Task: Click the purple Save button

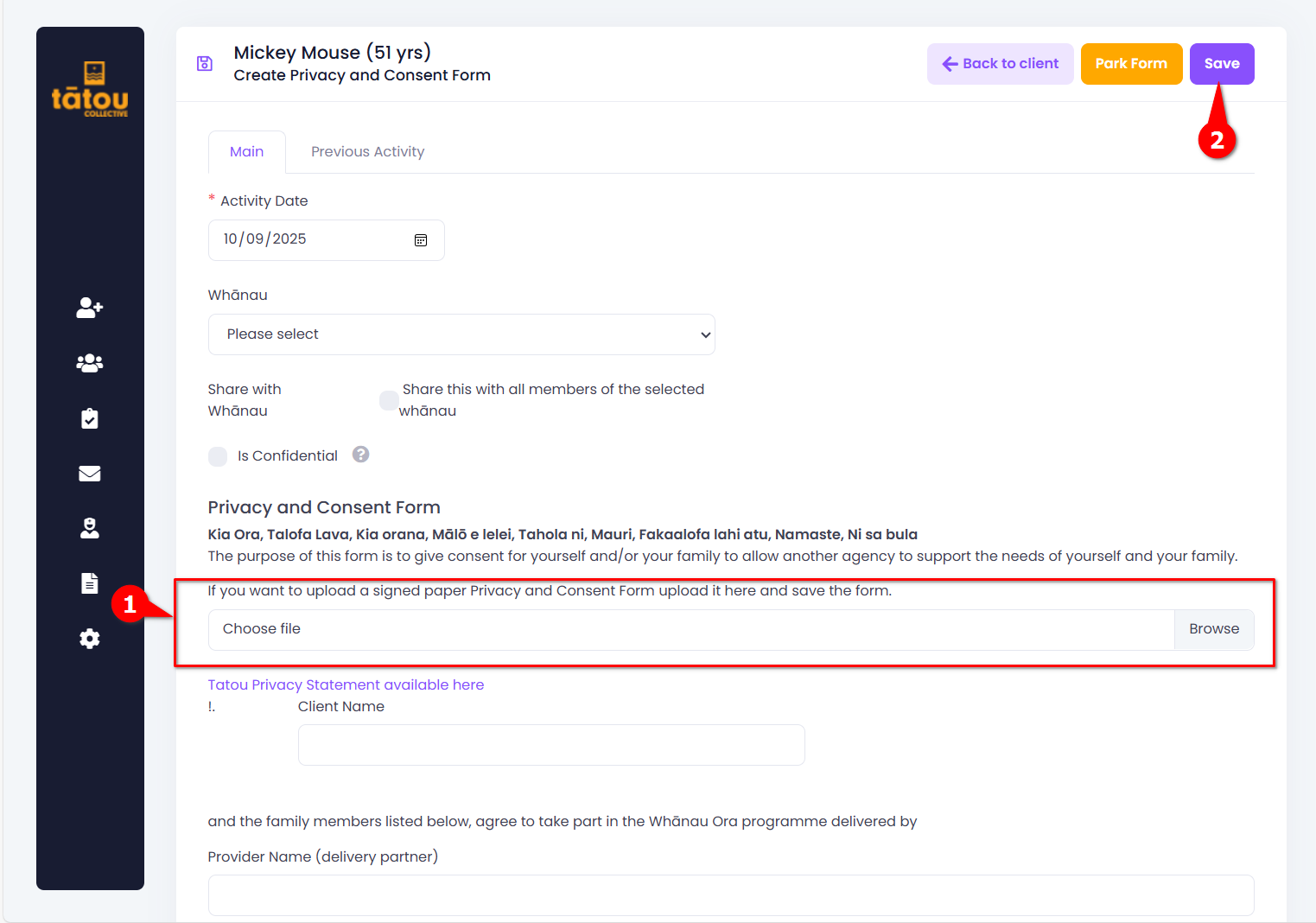Action: 1222,64
